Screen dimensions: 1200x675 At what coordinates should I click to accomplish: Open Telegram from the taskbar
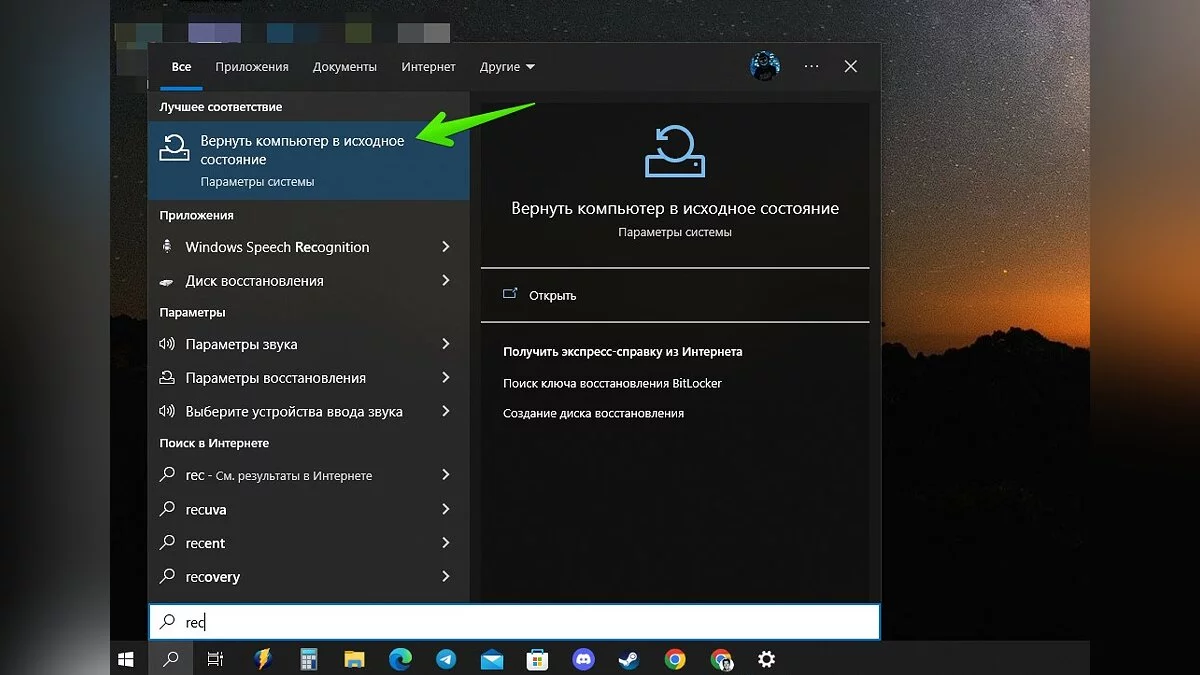click(x=446, y=659)
